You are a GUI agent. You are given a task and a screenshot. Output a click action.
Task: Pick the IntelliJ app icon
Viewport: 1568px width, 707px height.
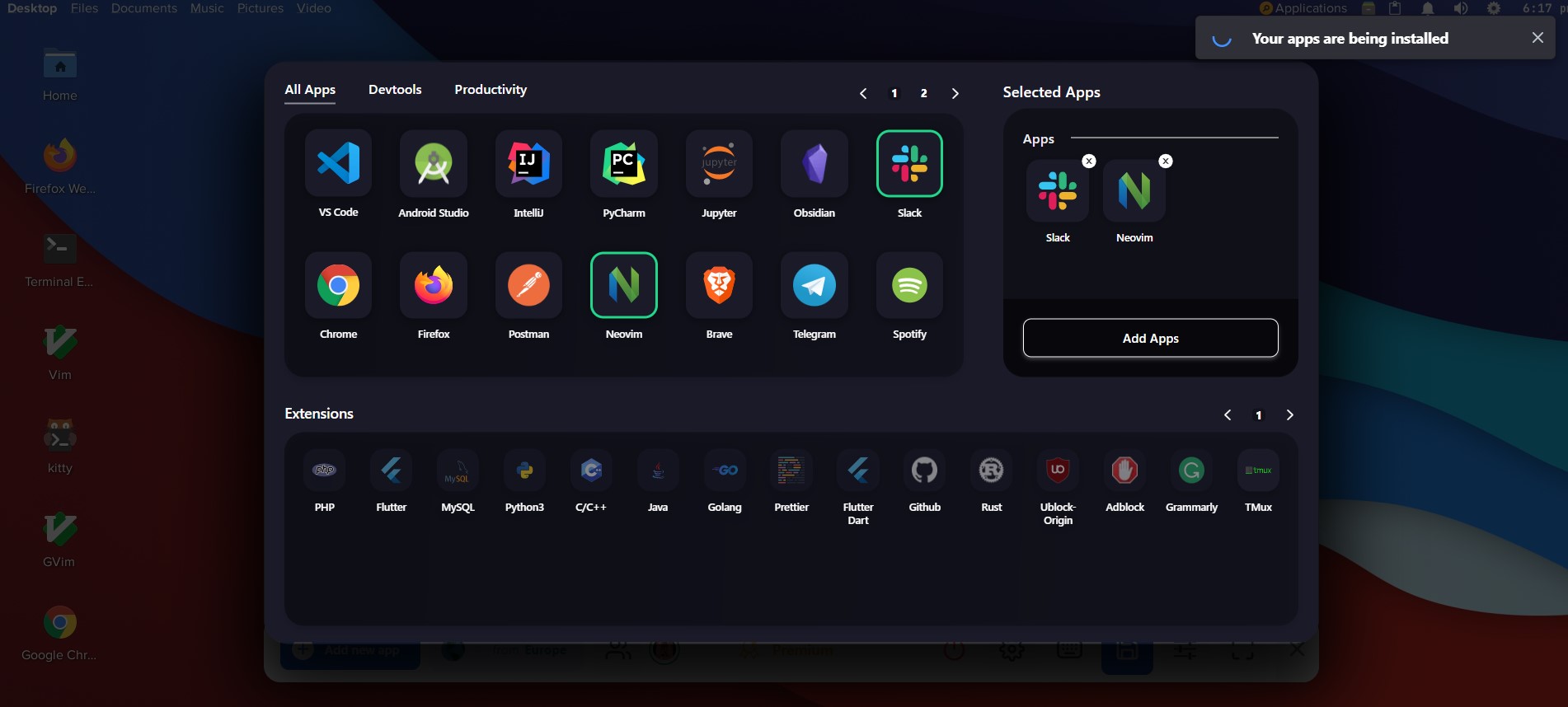pos(528,163)
